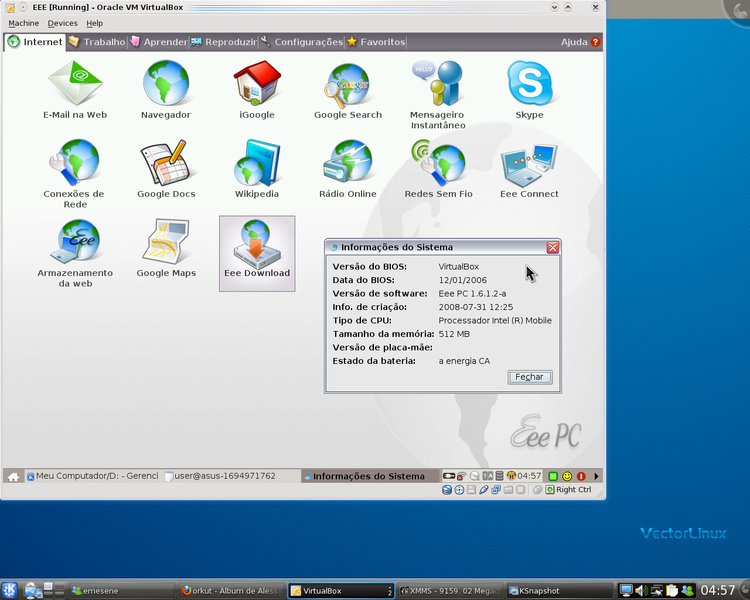750x600 pixels.
Task: Click the 04:57 clock in Eee taskbar
Action: click(x=529, y=476)
